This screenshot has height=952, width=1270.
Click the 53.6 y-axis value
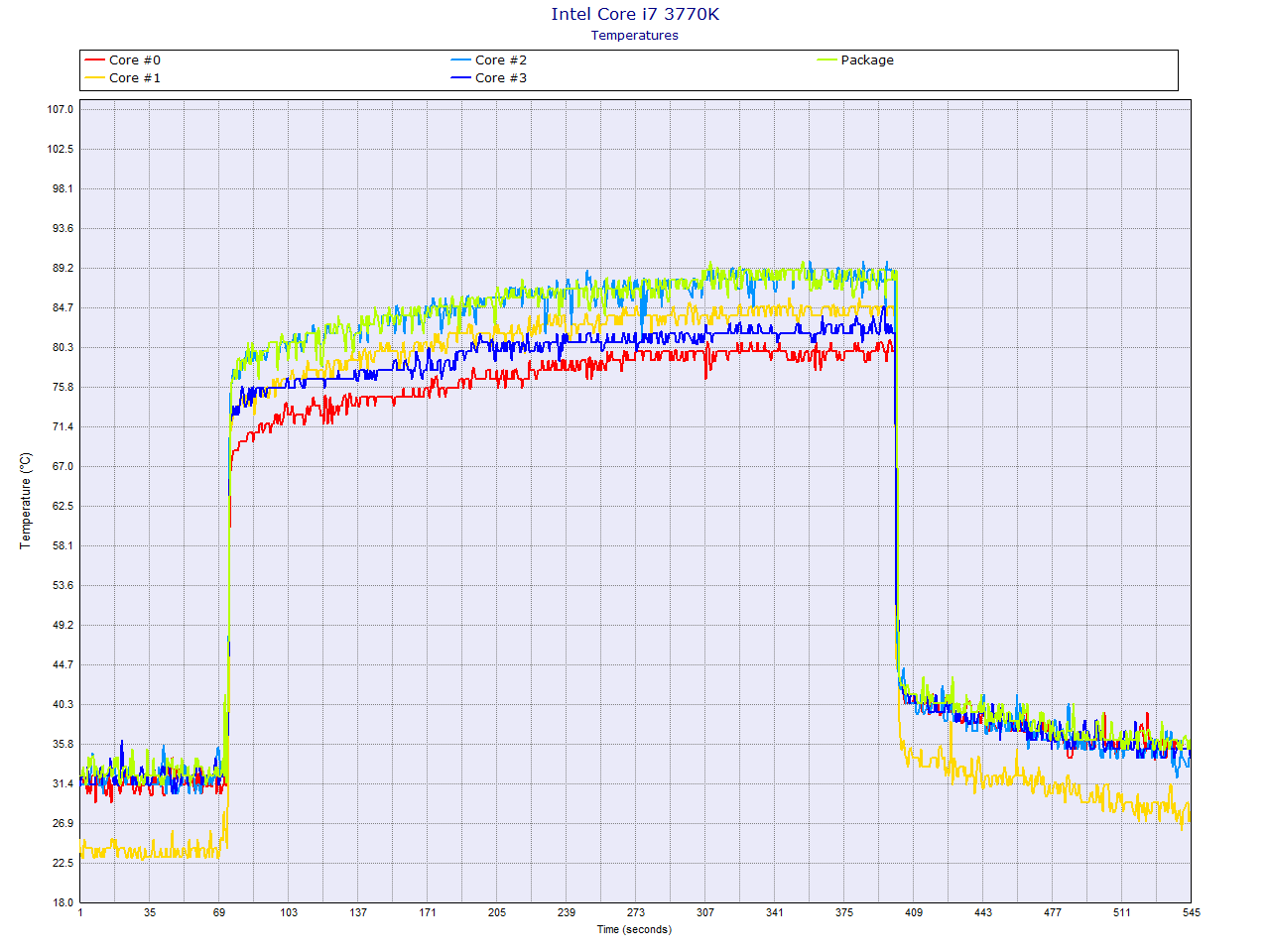[x=63, y=585]
